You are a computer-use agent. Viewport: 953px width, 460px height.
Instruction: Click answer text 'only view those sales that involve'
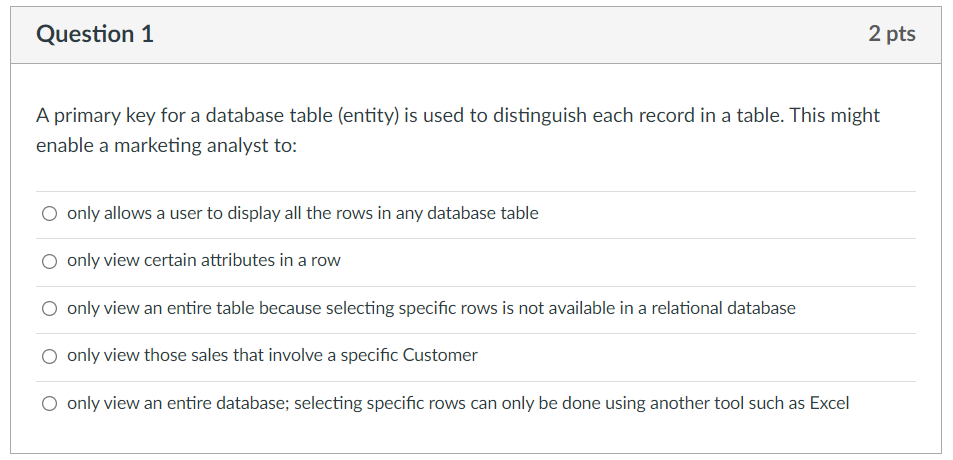tap(272, 355)
